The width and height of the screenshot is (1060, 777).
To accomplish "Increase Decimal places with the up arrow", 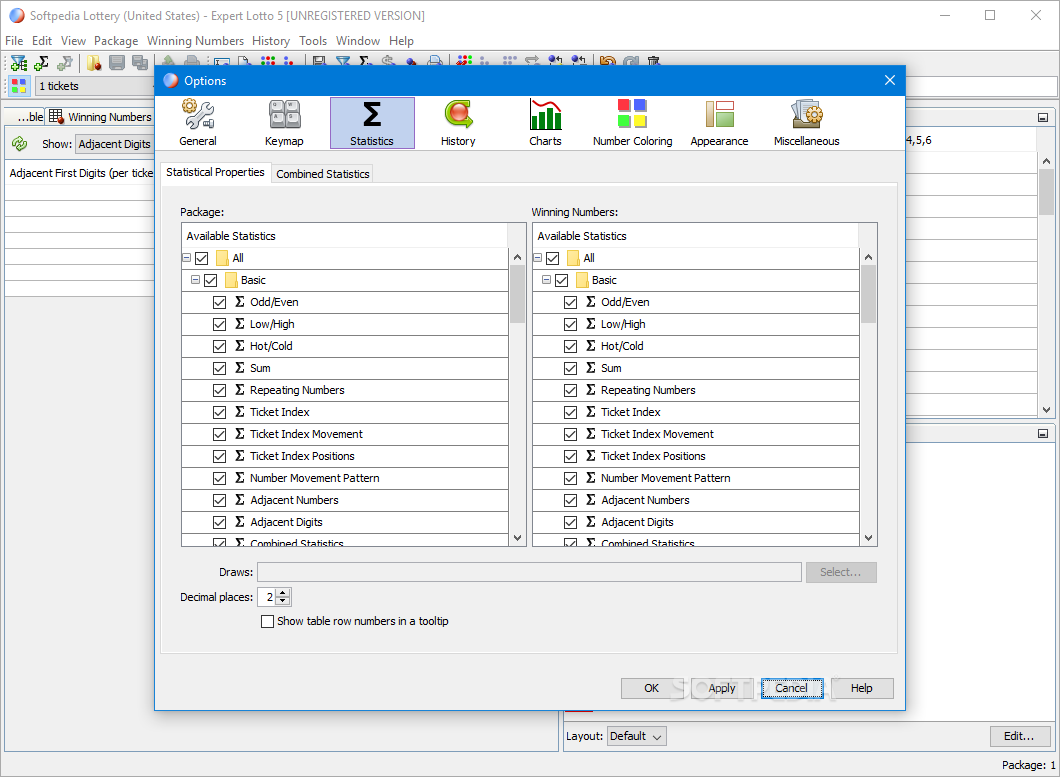I will point(283,593).
